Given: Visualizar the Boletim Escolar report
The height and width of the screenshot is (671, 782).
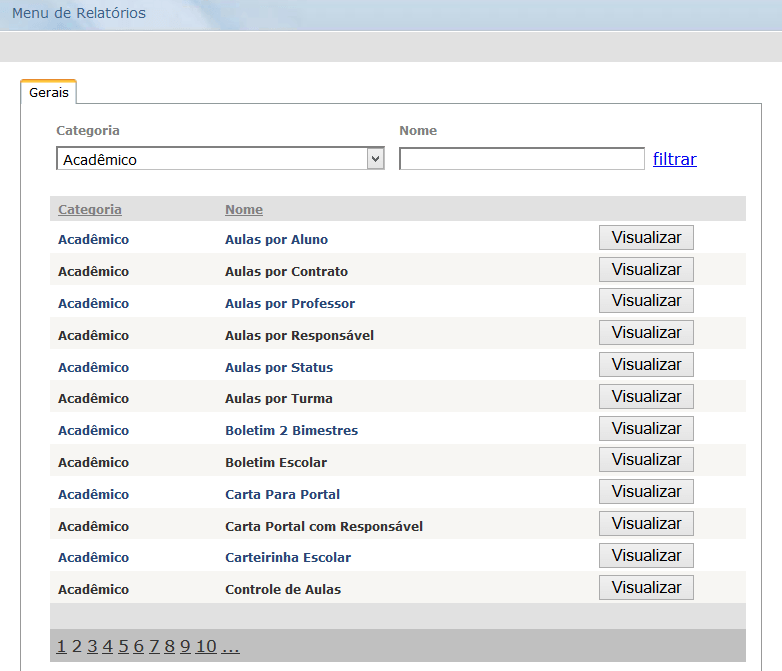Looking at the screenshot, I should point(646,459).
